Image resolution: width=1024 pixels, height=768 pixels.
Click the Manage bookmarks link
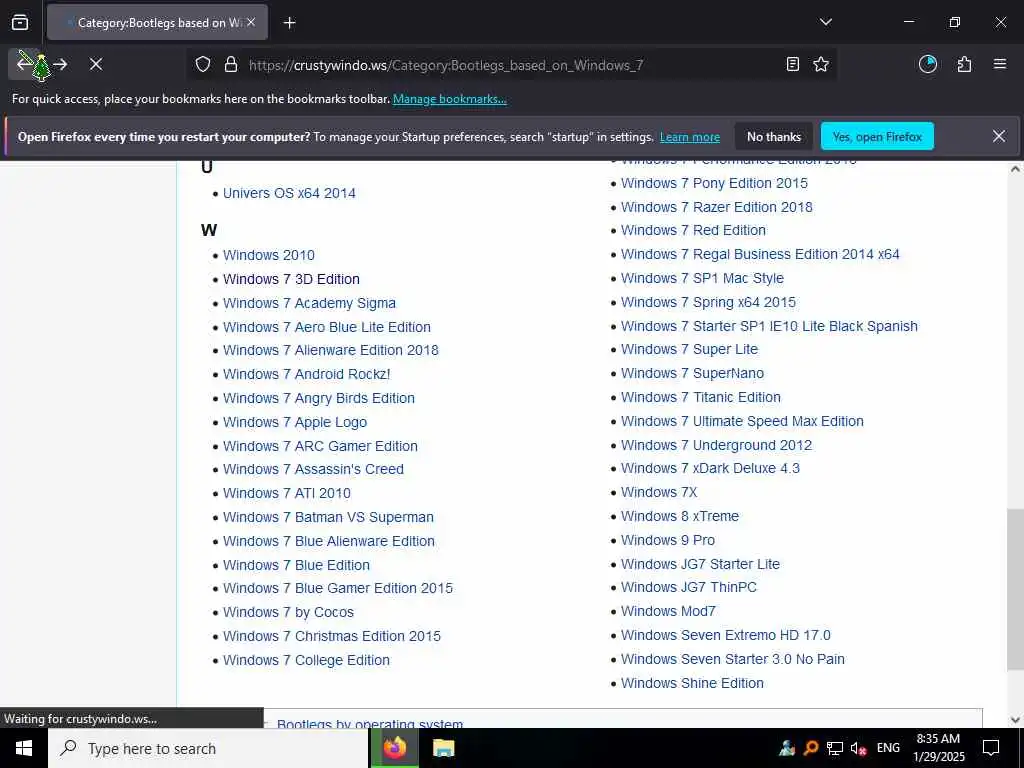[x=449, y=99]
